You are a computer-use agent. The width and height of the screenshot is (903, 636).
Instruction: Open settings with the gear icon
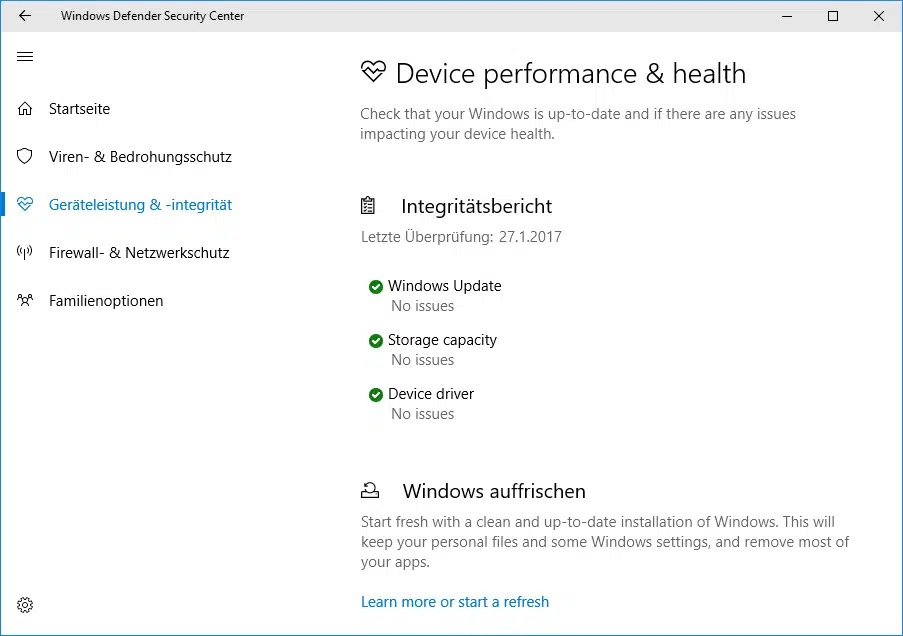(x=25, y=605)
